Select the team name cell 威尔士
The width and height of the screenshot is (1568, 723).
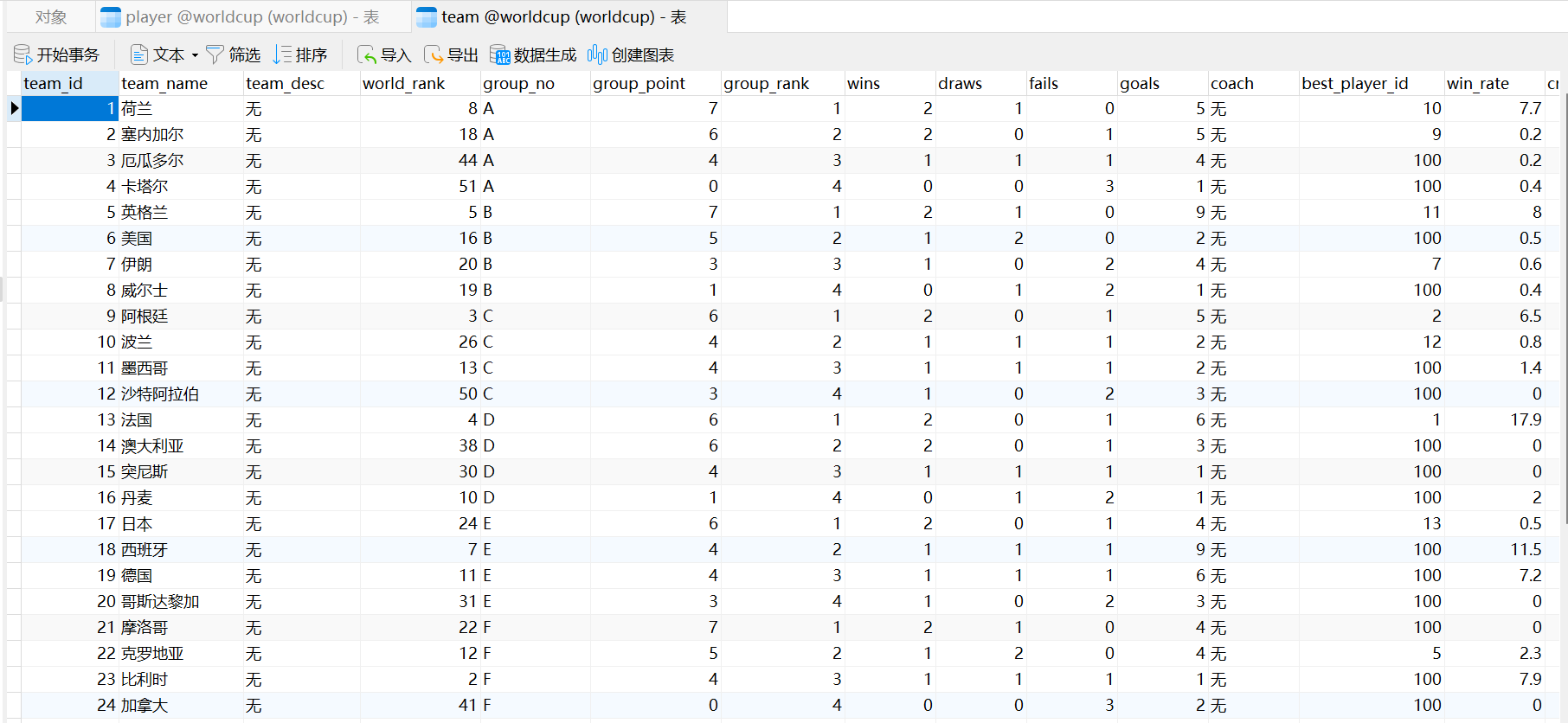[181, 290]
